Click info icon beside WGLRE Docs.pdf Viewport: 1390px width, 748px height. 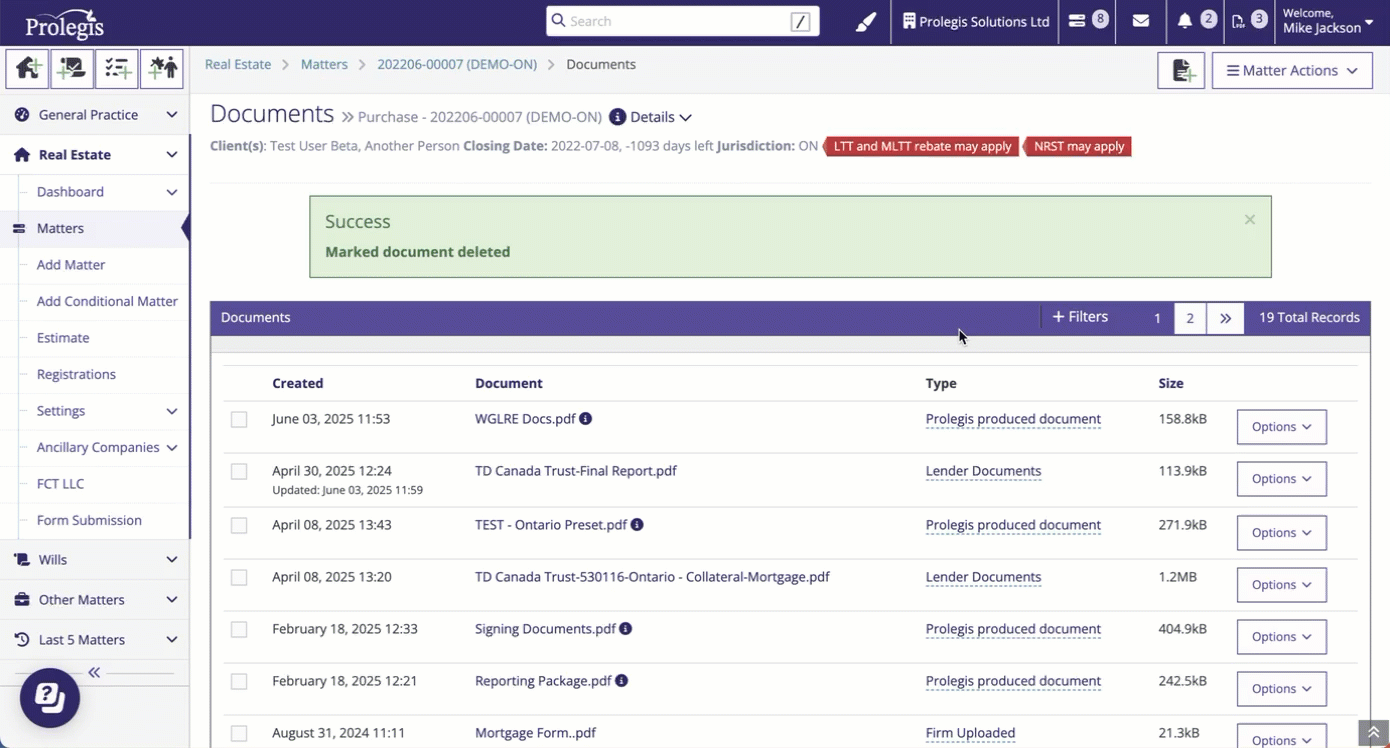[x=586, y=419]
